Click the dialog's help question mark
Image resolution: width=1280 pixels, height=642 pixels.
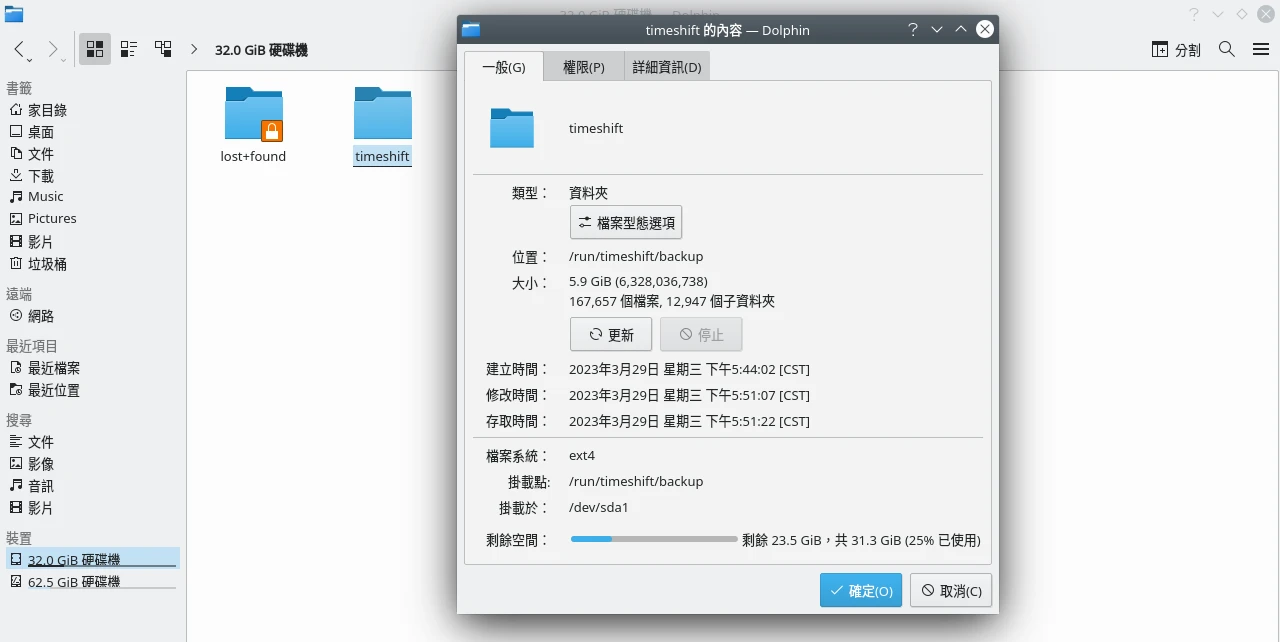(x=912, y=30)
